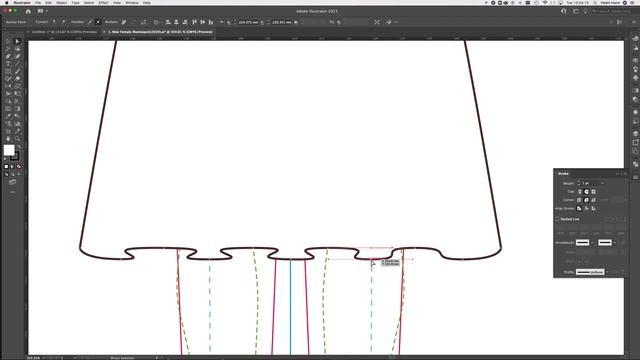
Task: Click the white Fill color box
Action: pos(9,150)
